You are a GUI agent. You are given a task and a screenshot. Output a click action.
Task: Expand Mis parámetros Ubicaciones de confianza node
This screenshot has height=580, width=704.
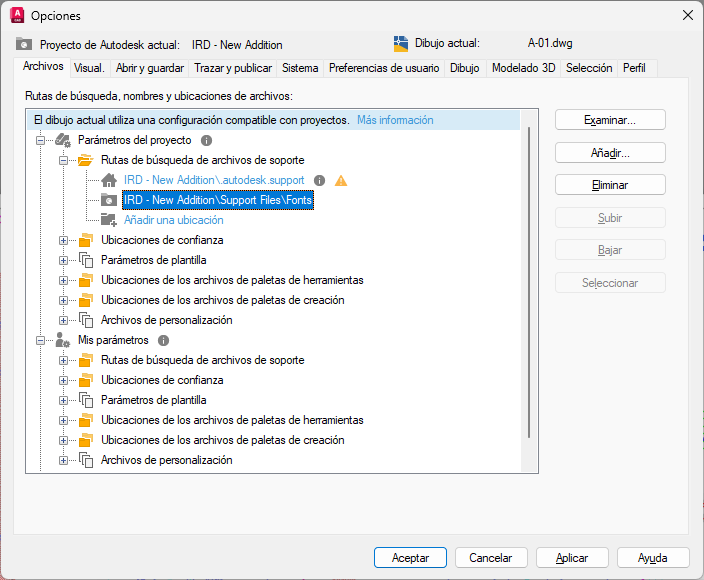pos(63,380)
